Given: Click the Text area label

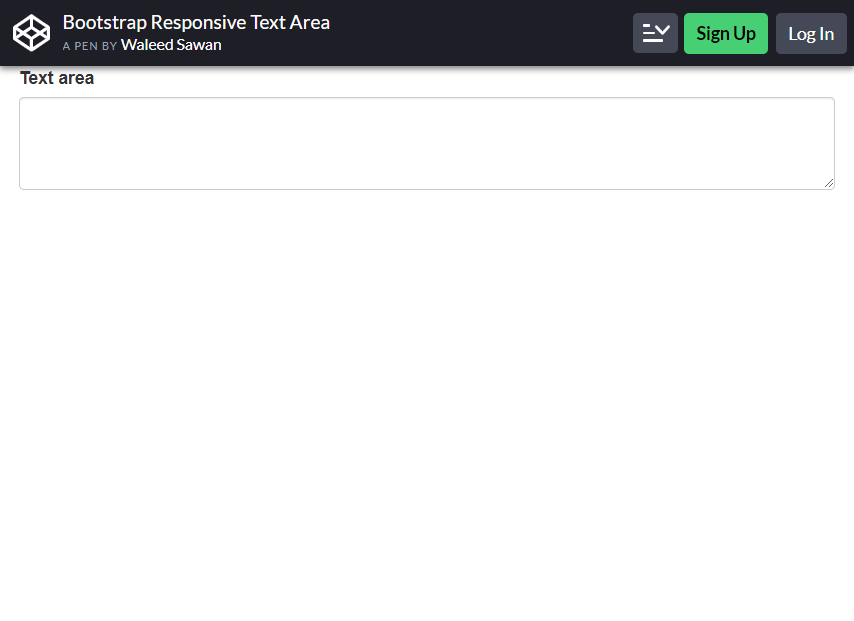Looking at the screenshot, I should (57, 78).
